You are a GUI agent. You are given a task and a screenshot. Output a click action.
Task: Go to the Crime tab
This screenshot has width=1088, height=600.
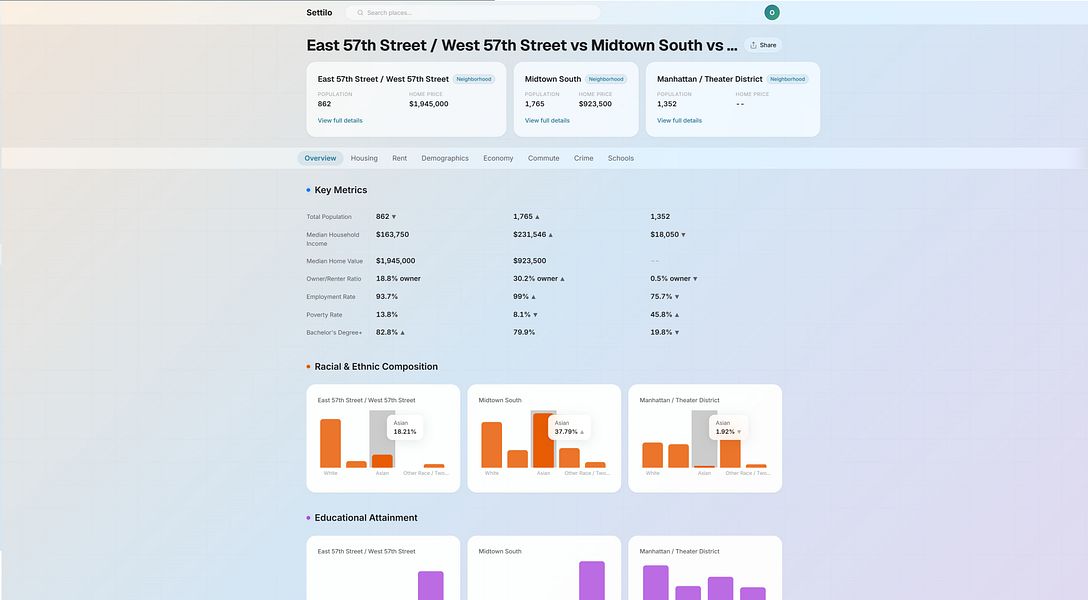(x=584, y=158)
